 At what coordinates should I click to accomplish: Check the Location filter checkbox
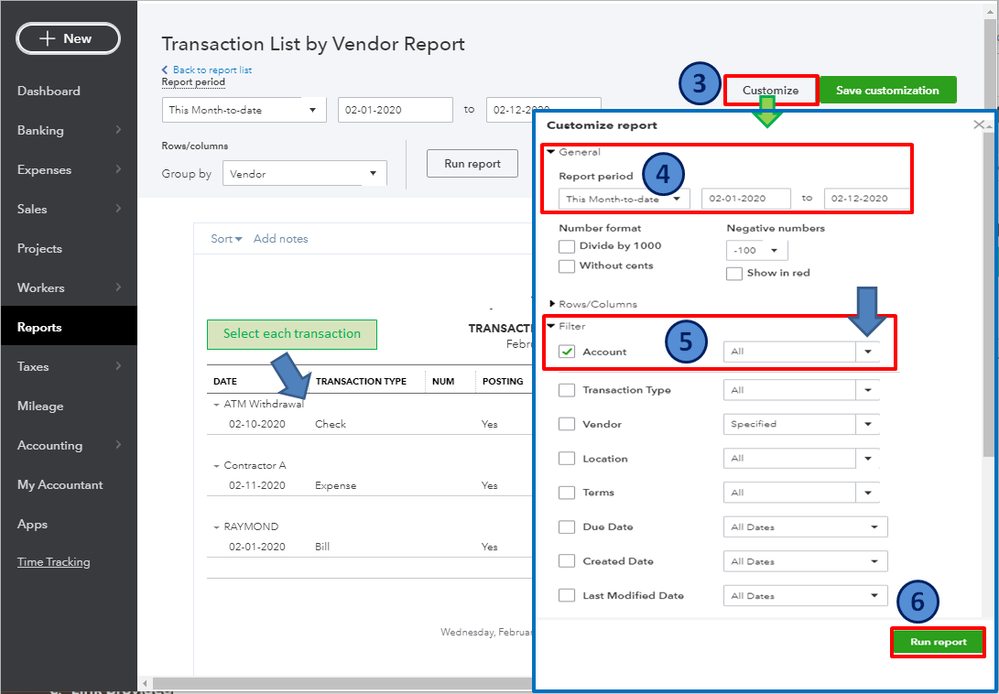pyautogui.click(x=566, y=459)
